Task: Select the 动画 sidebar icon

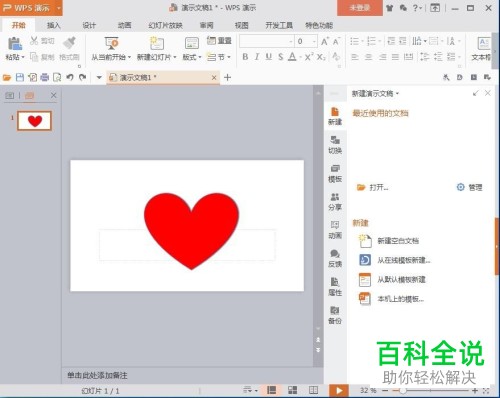Action: click(x=335, y=230)
